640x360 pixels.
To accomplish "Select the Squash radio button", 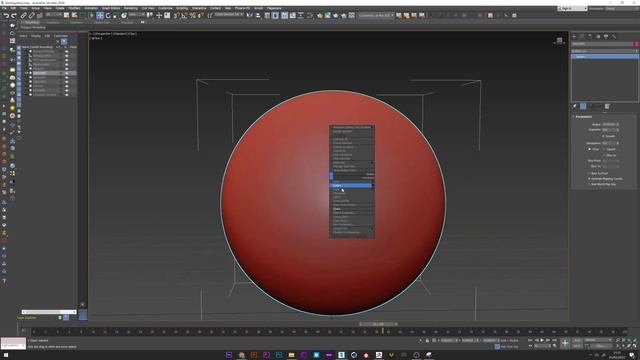I will coord(604,149).
